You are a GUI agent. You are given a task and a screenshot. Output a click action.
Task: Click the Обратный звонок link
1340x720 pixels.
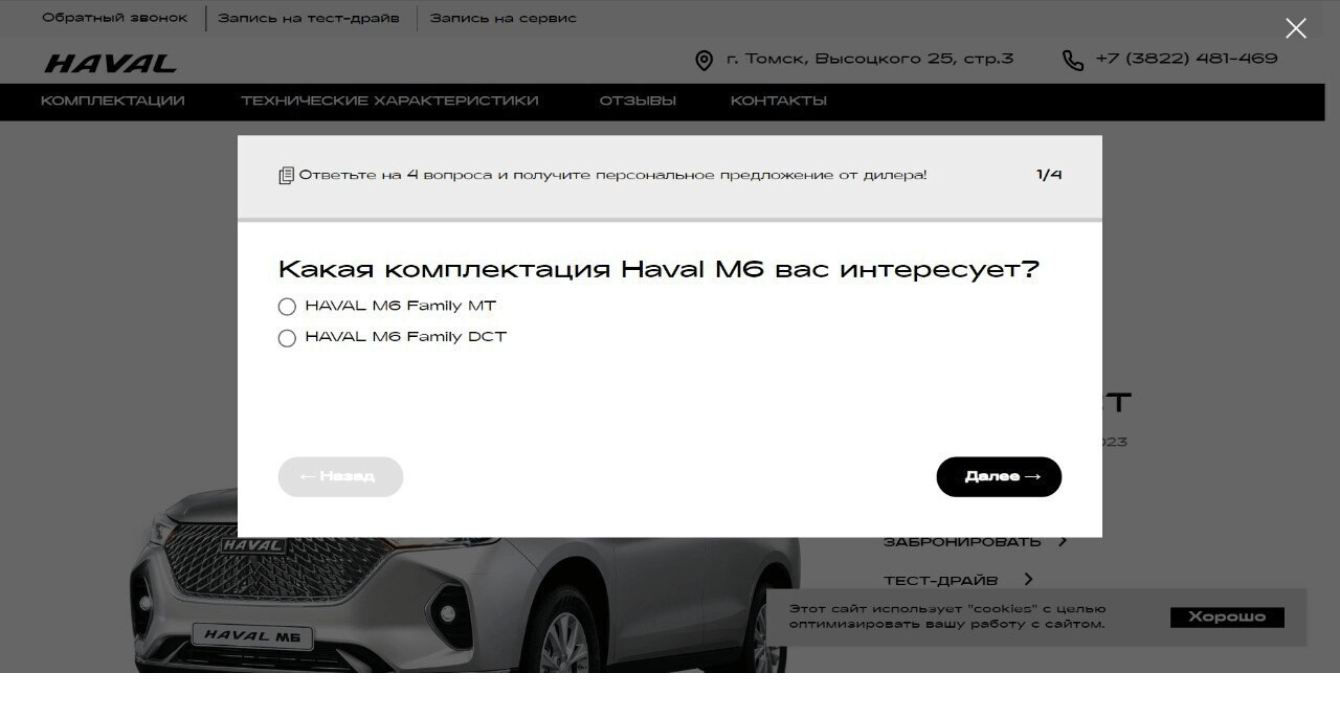(114, 19)
